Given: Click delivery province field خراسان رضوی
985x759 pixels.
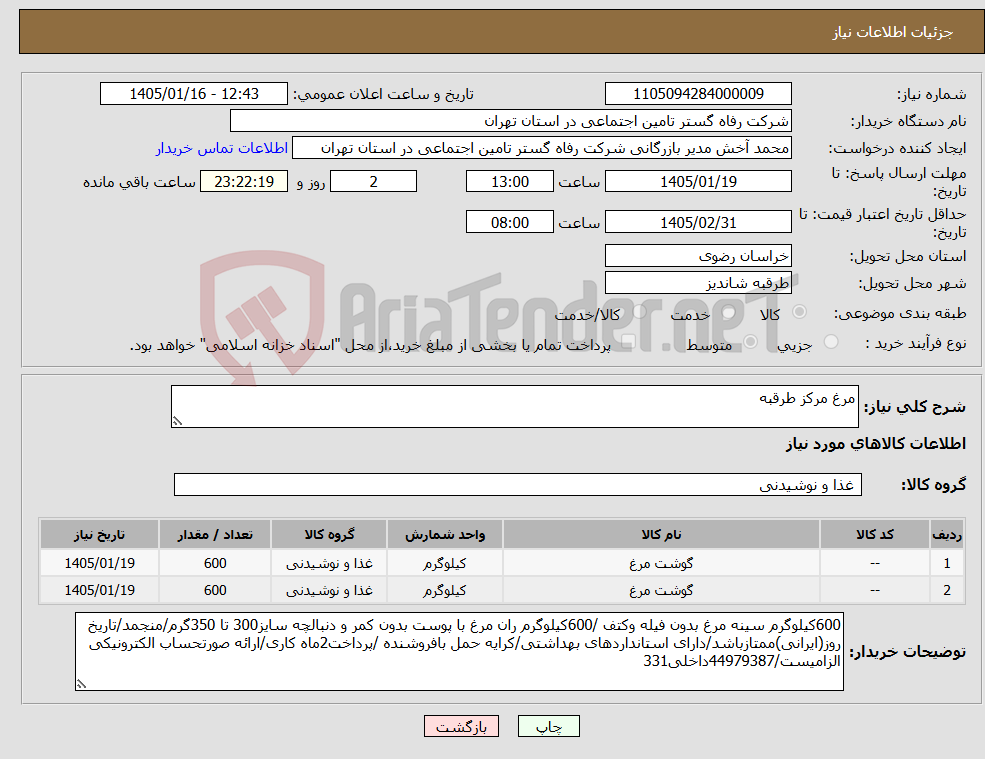Looking at the screenshot, I should [698, 256].
